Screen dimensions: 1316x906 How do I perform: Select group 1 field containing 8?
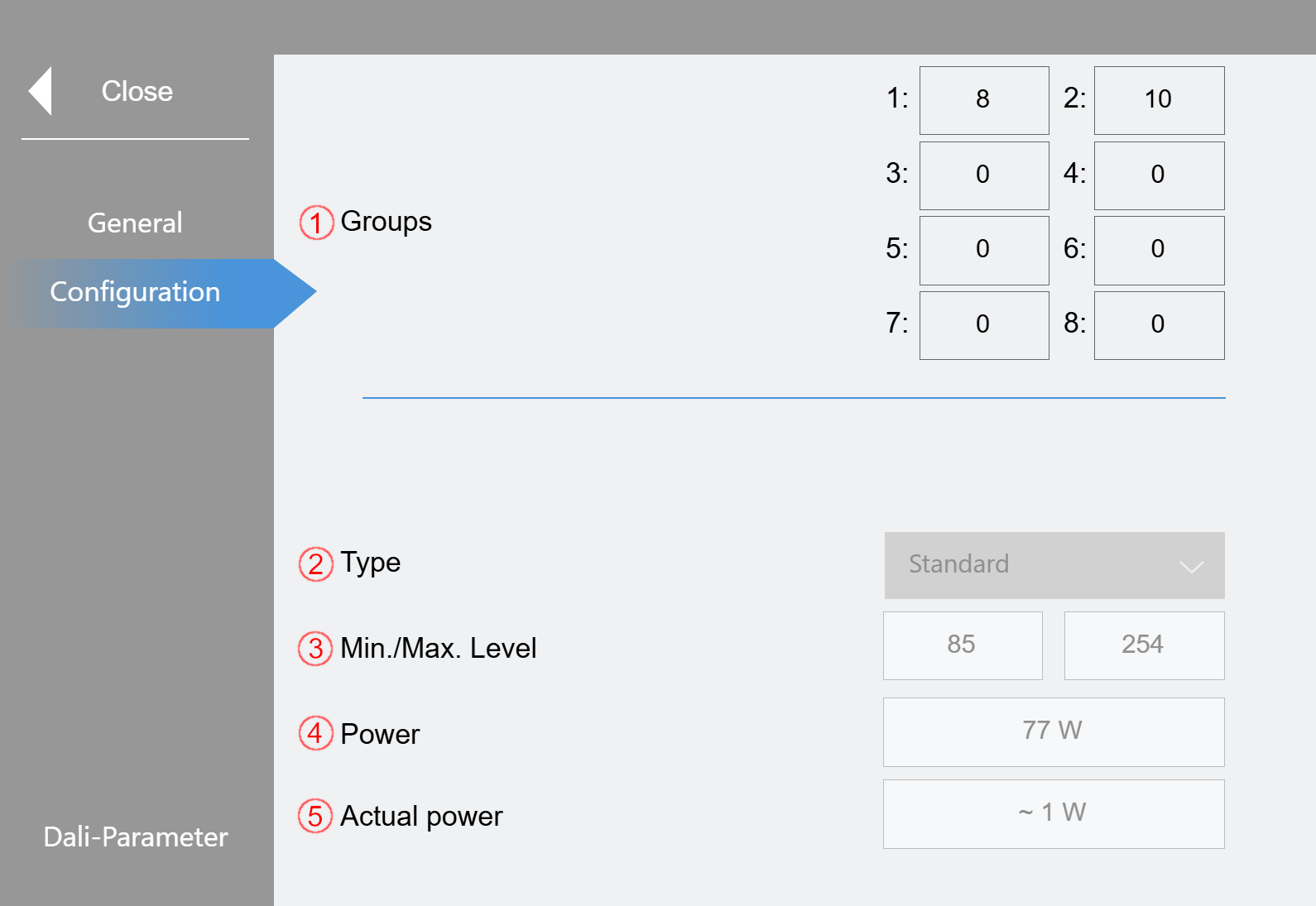(984, 100)
